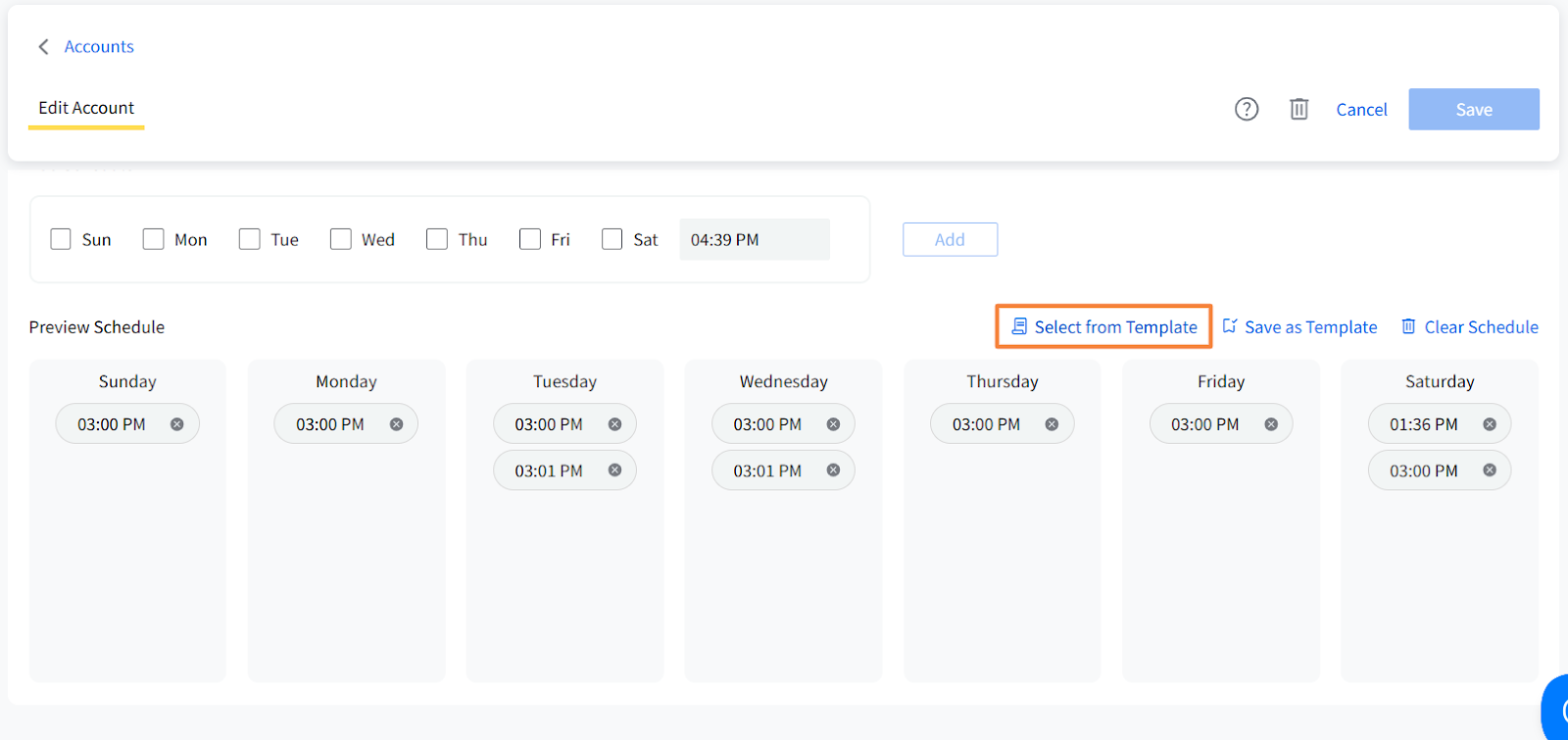Toggle the Mon checkbox
This screenshot has height=740, width=1568.
153,239
